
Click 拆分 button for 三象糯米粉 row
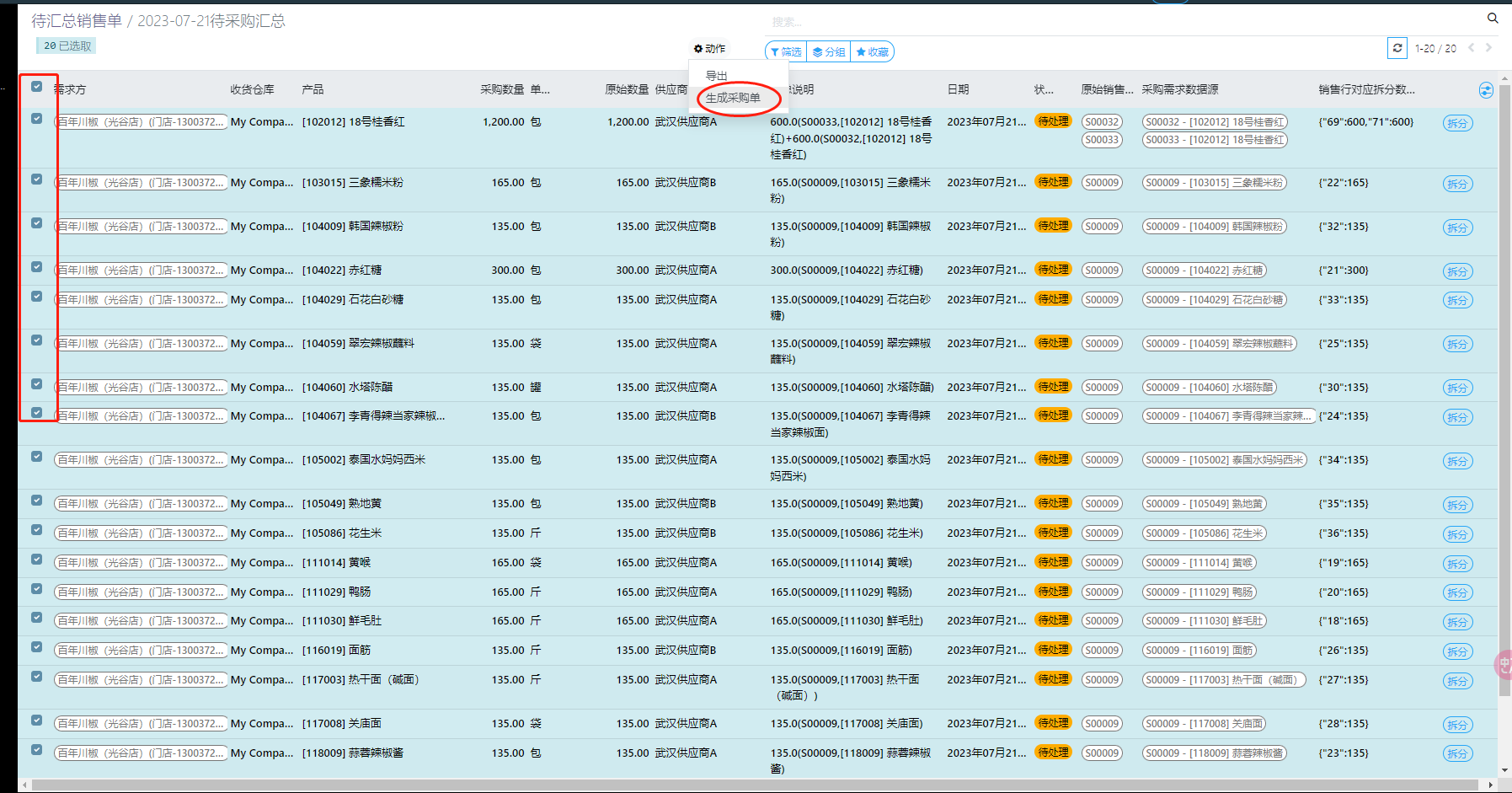[1457, 184]
